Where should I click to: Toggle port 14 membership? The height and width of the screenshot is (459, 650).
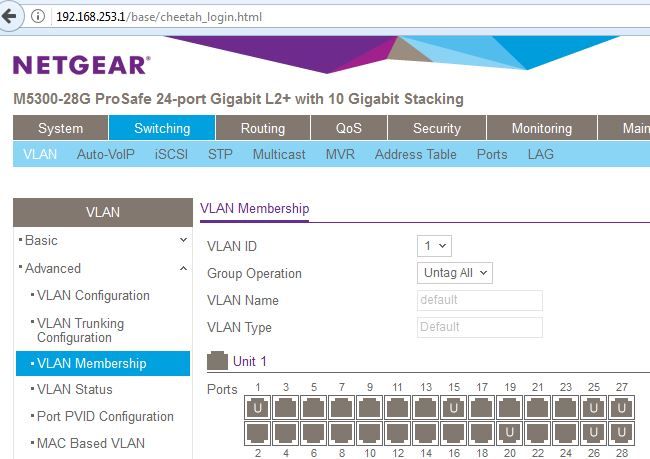425,432
